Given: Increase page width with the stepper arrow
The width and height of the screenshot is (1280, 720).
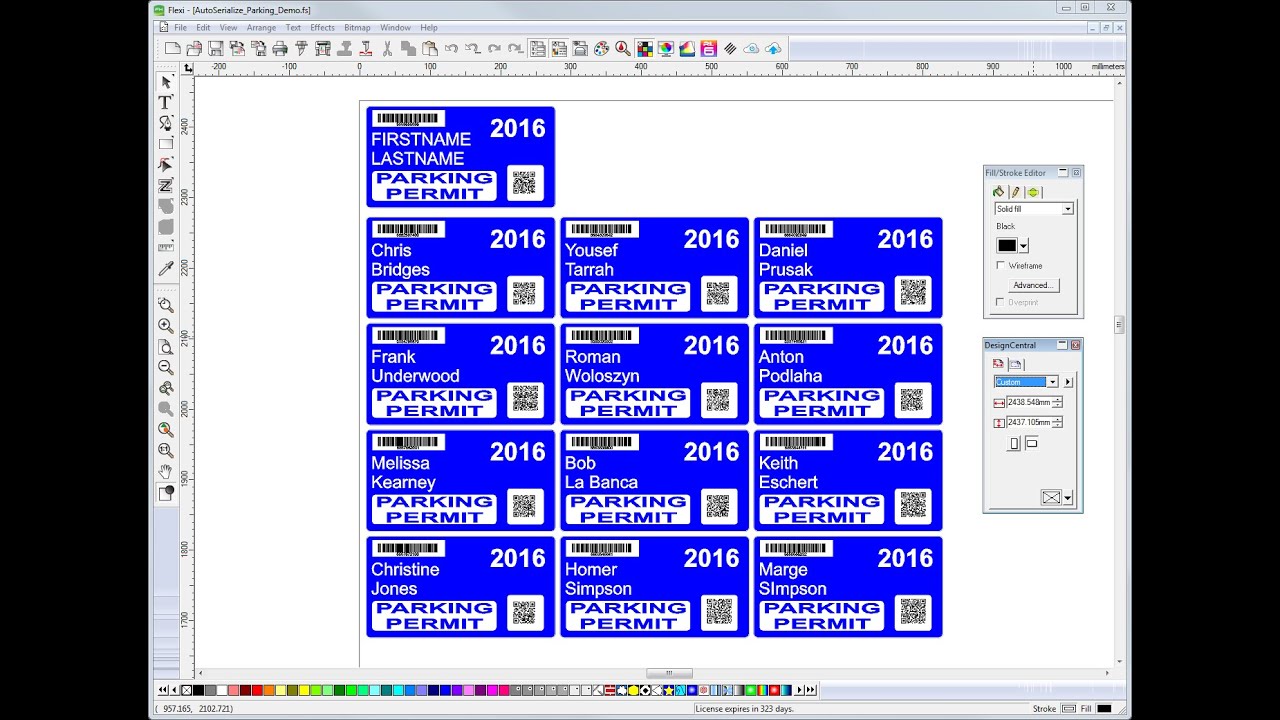Looking at the screenshot, I should 1057,399.
